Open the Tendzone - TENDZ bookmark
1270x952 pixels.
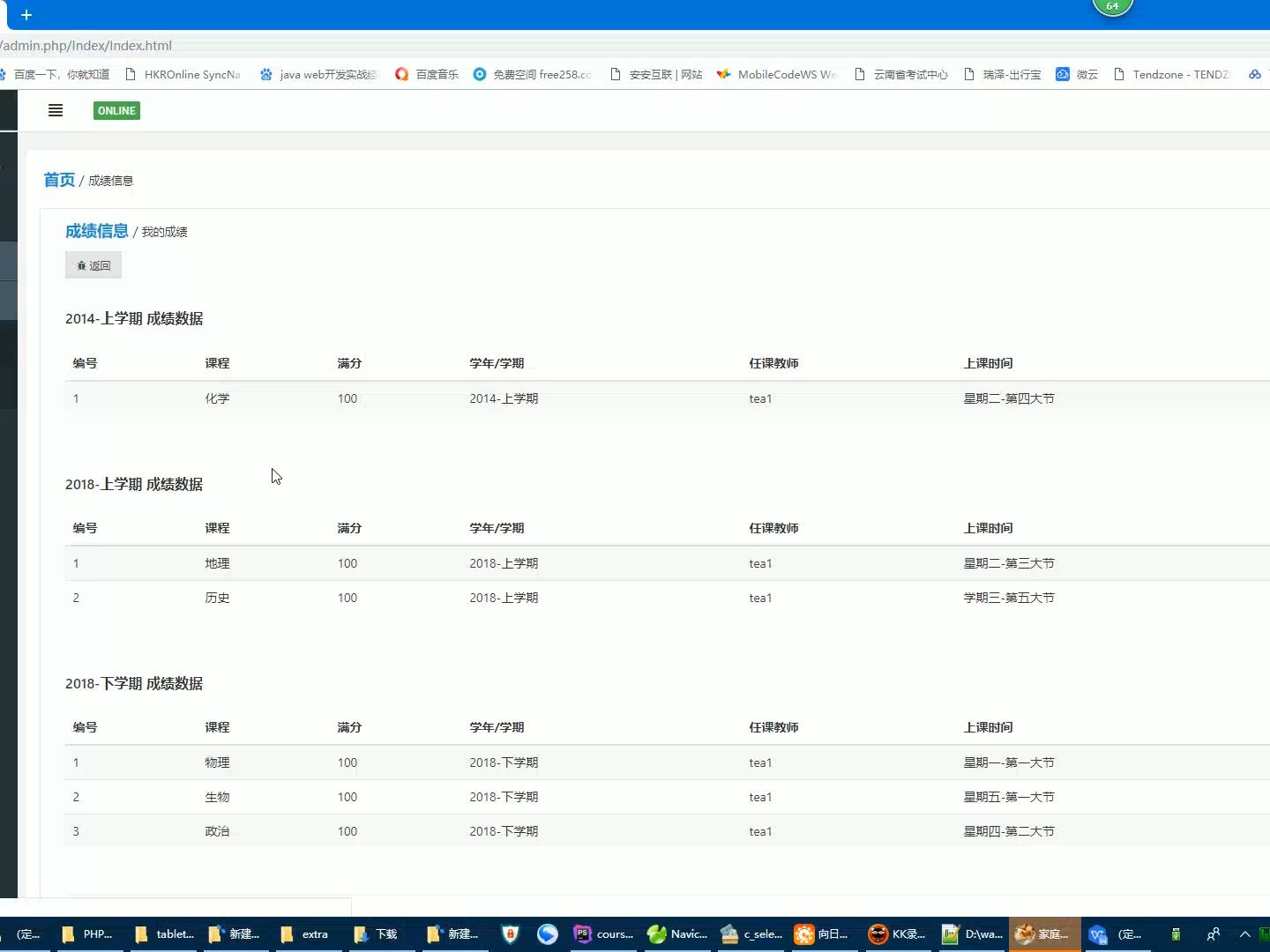[x=1172, y=74]
